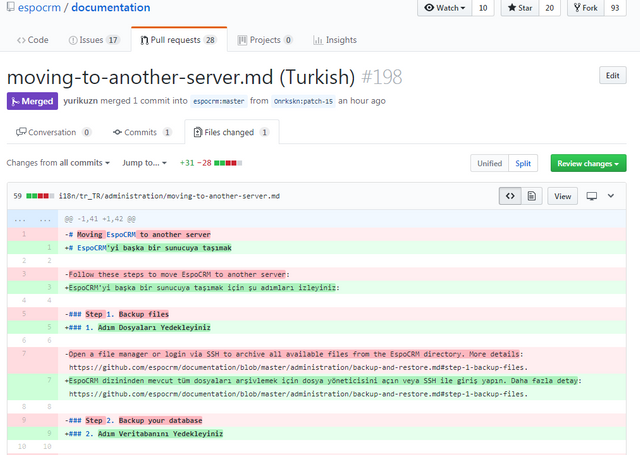Click the desktop monitor icon
This screenshot has width=640, height=455.
tap(591, 196)
